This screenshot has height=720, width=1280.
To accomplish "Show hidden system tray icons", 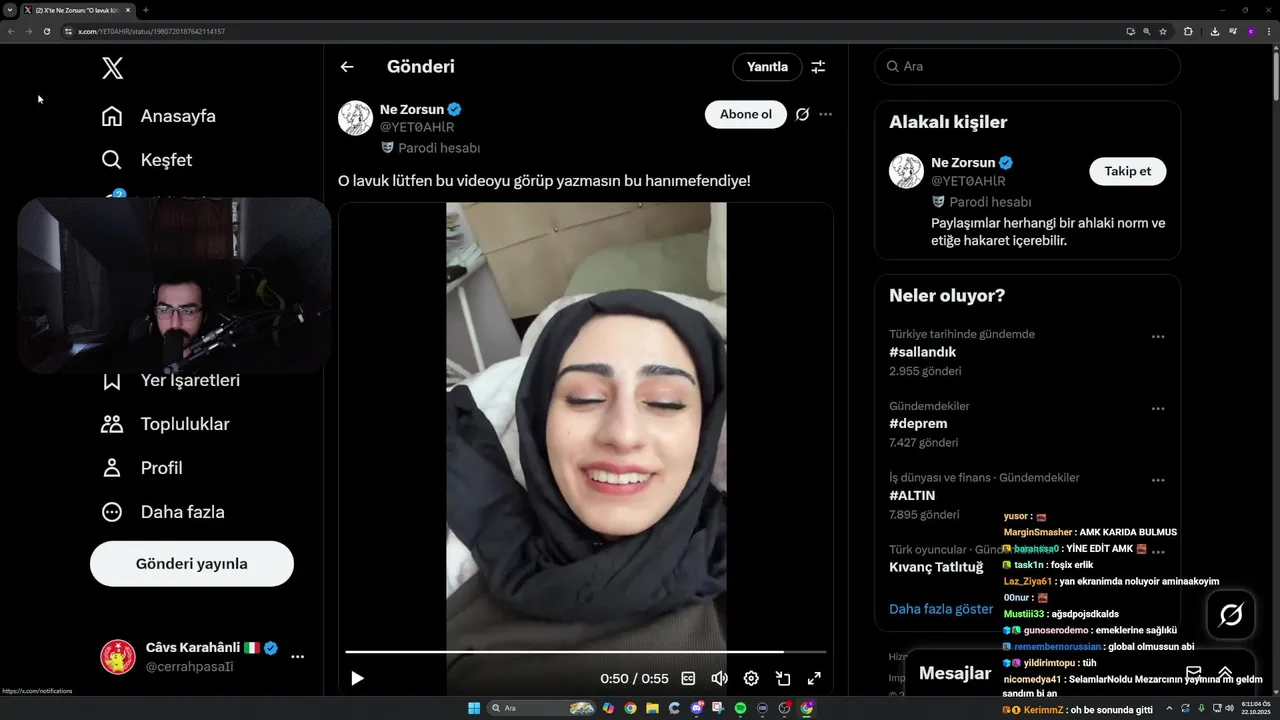I will [1169, 708].
